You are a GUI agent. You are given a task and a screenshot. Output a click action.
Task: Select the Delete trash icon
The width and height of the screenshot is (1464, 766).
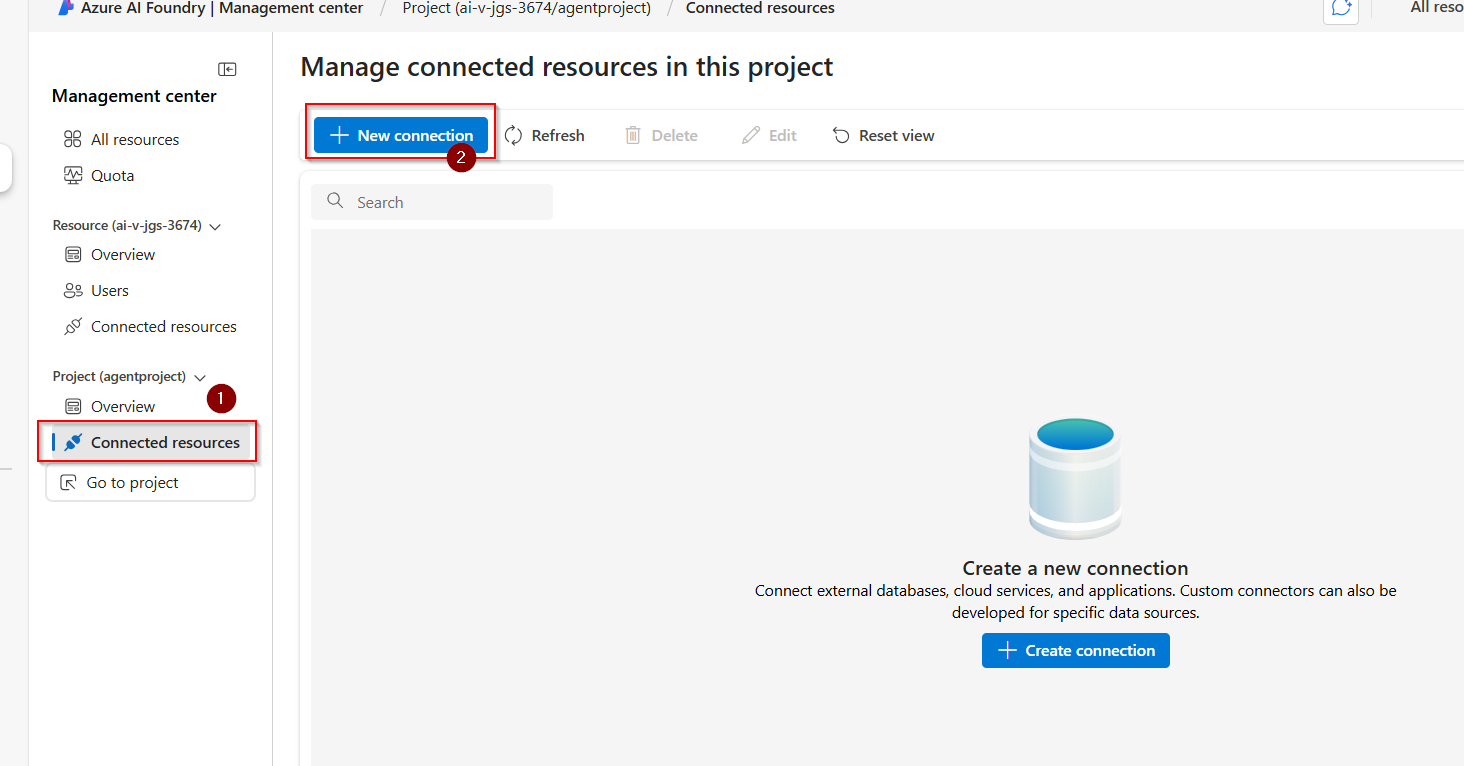click(634, 135)
